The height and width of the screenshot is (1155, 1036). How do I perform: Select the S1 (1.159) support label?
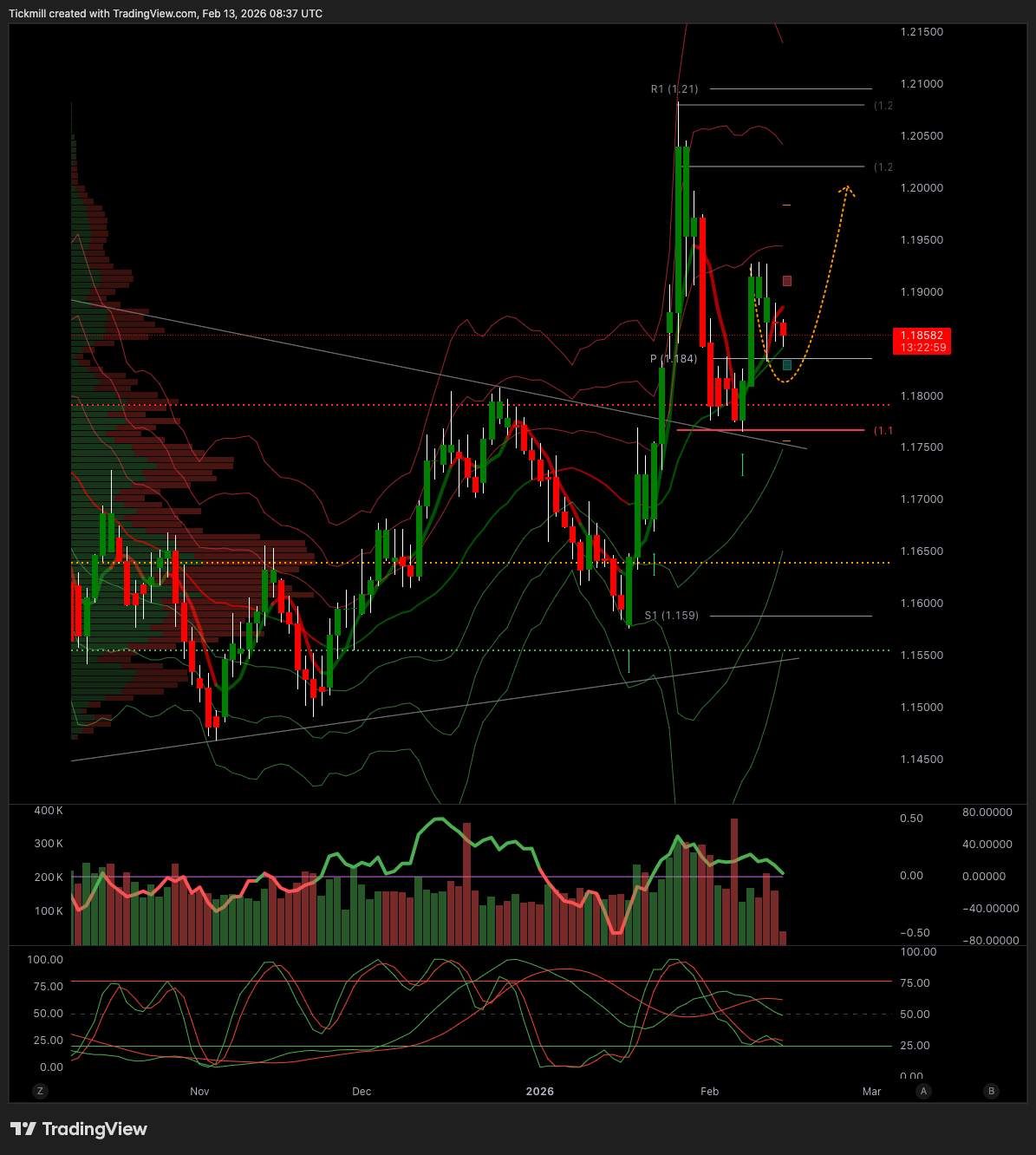[x=671, y=616]
